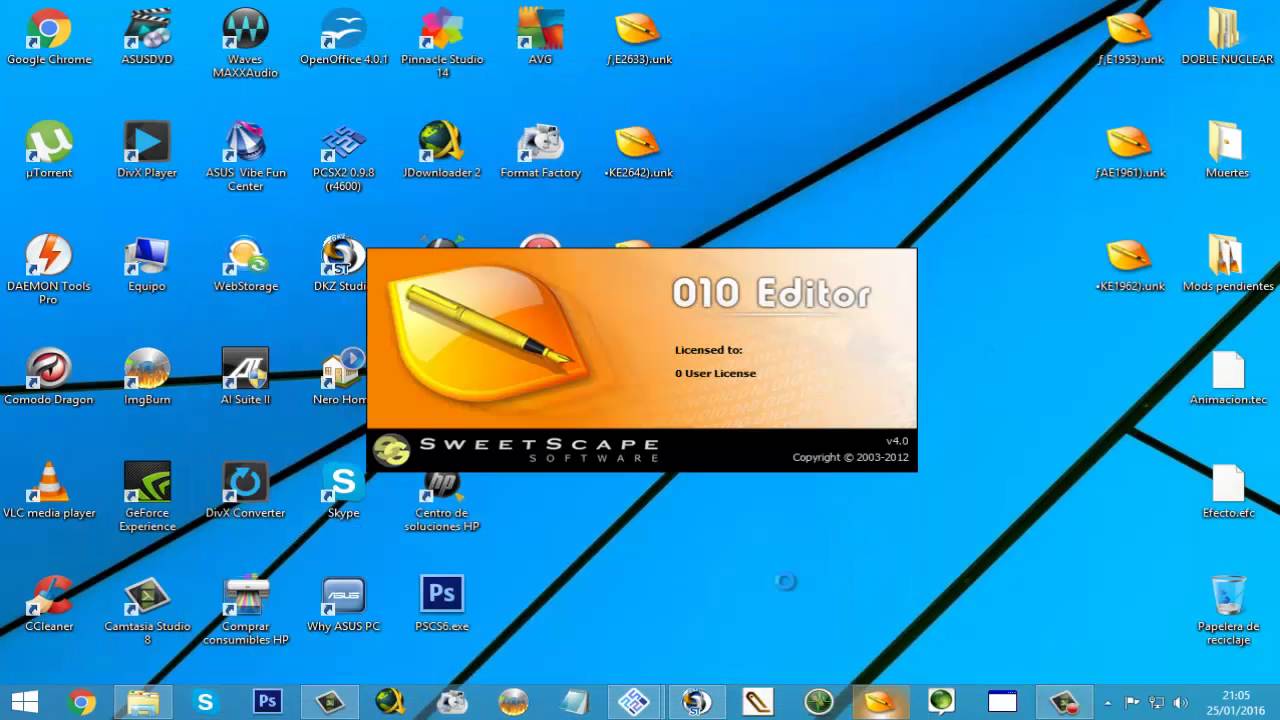Select the E2633).unk file icon
Image resolution: width=1280 pixels, height=720 pixels.
(x=638, y=37)
